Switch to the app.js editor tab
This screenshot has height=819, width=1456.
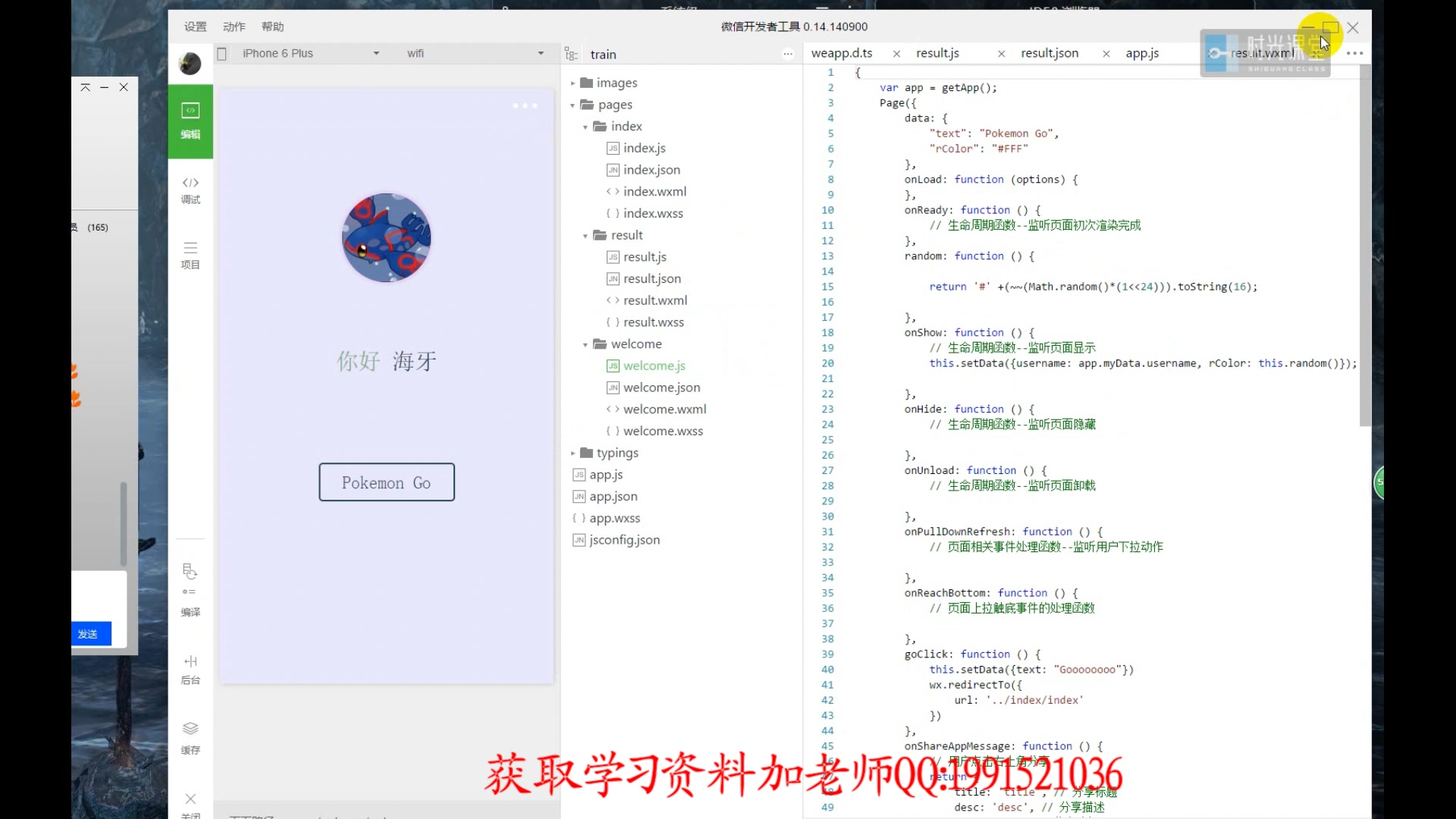tap(1142, 53)
